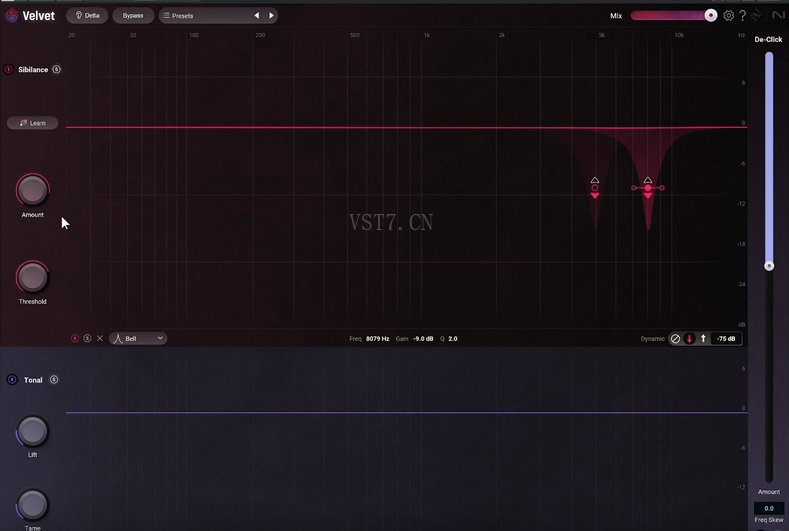Viewport: 789px width, 531px height.
Task: Adjust the Mix slider knob
Action: click(711, 16)
